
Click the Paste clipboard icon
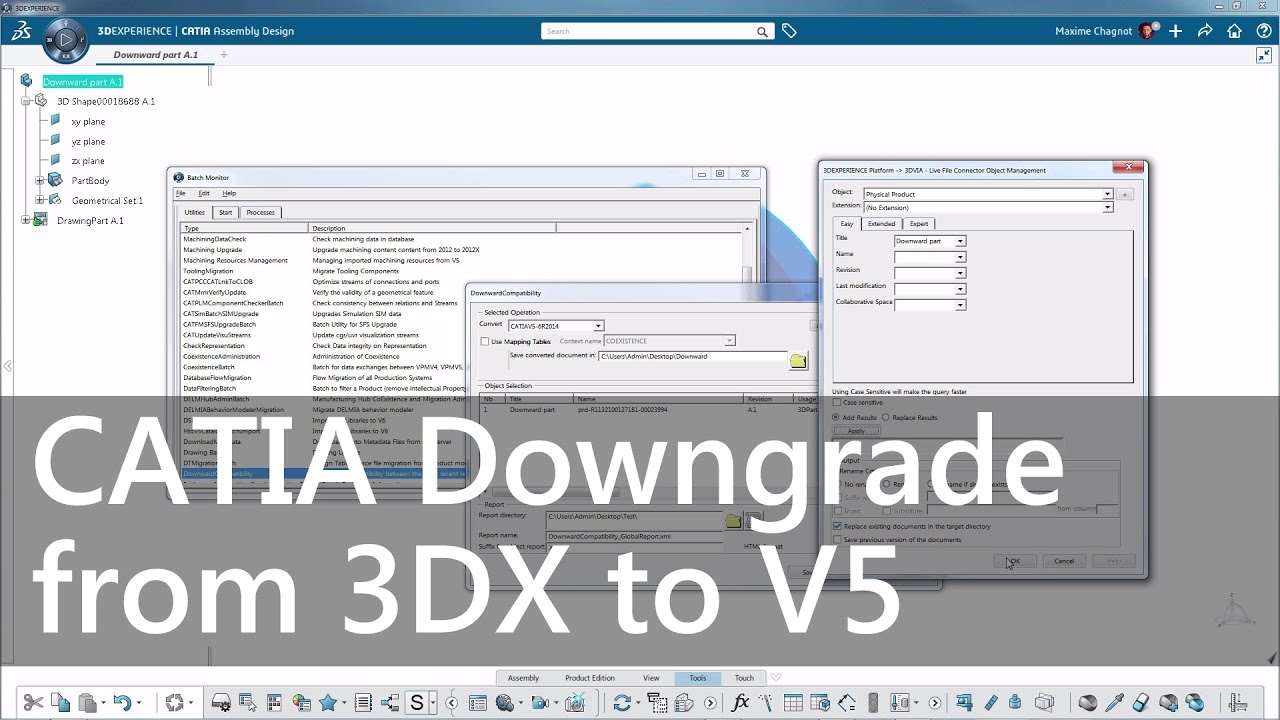pos(87,702)
